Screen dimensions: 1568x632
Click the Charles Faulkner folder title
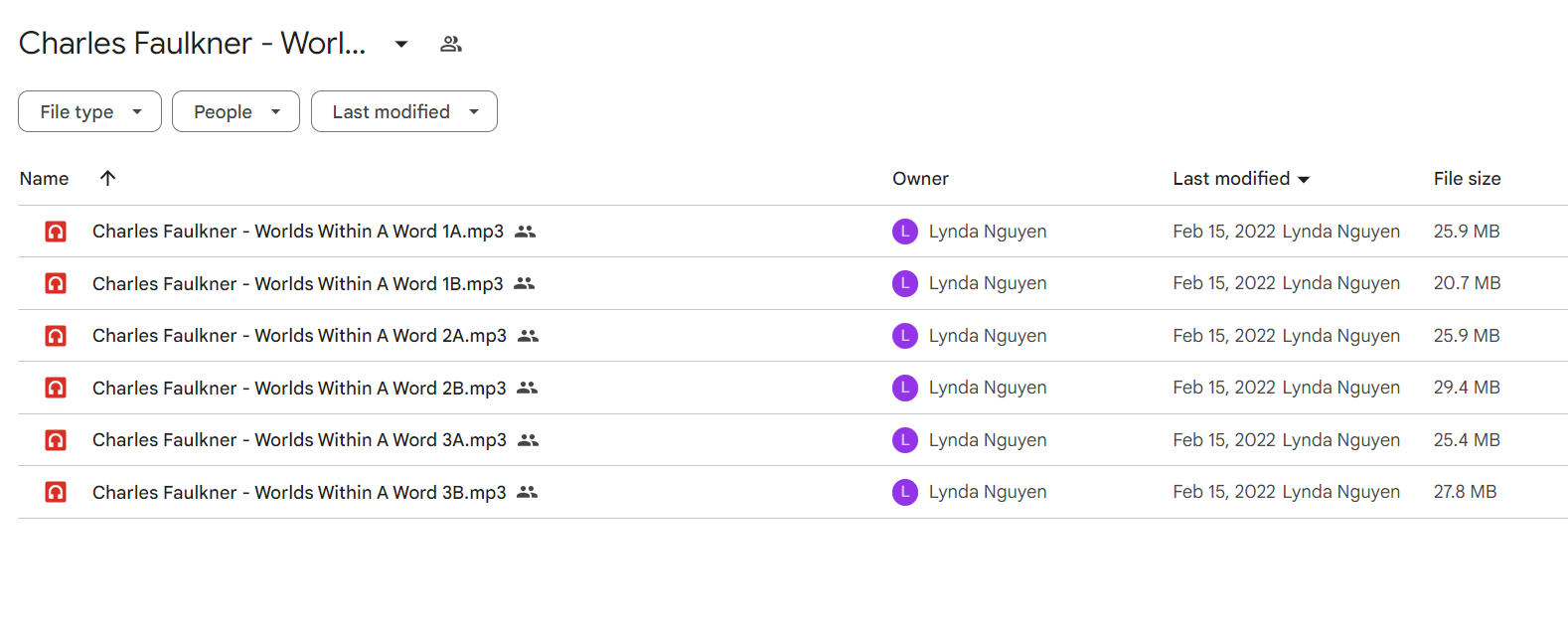pyautogui.click(x=193, y=44)
